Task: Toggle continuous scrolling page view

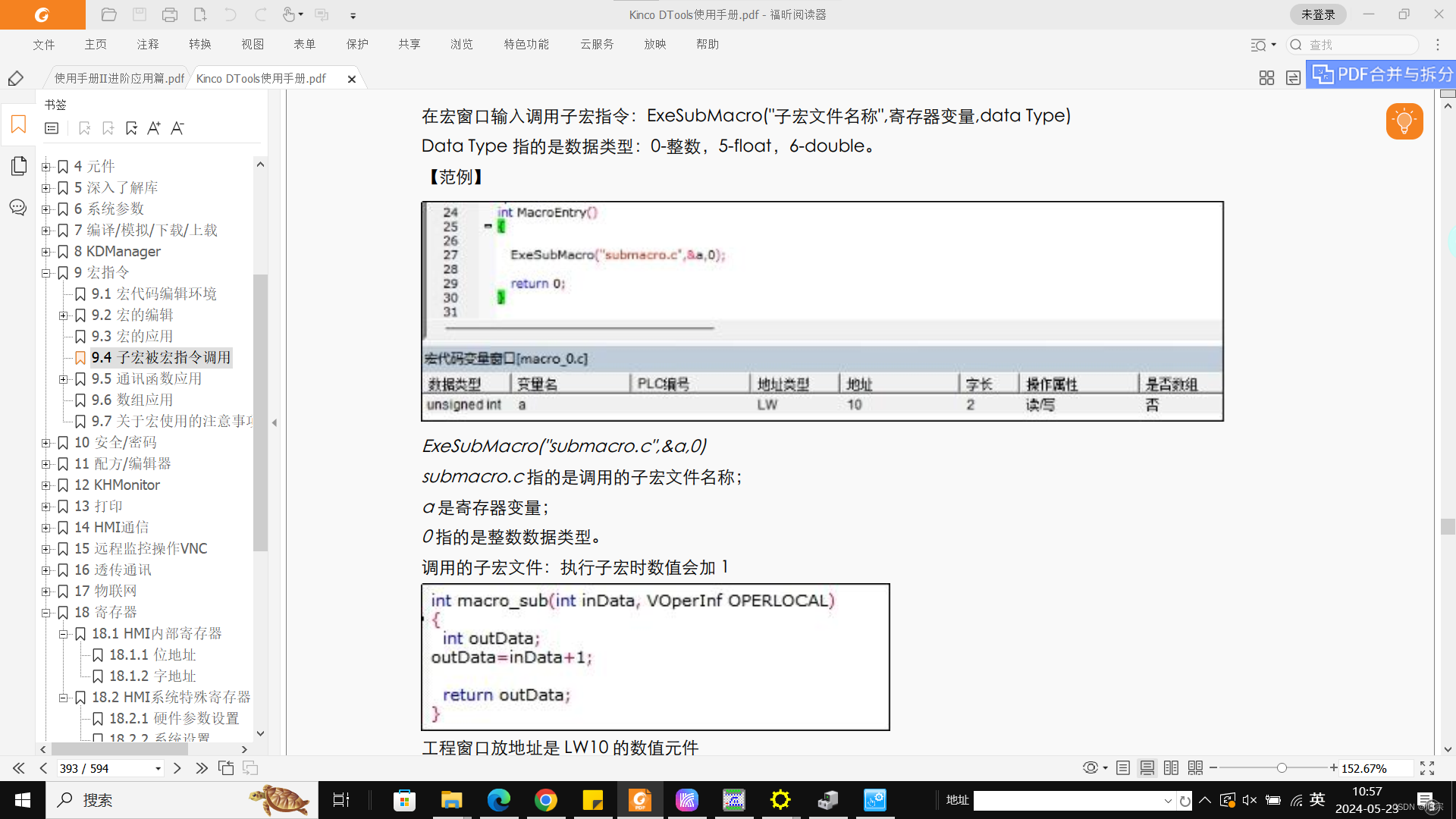Action: coord(1147,768)
